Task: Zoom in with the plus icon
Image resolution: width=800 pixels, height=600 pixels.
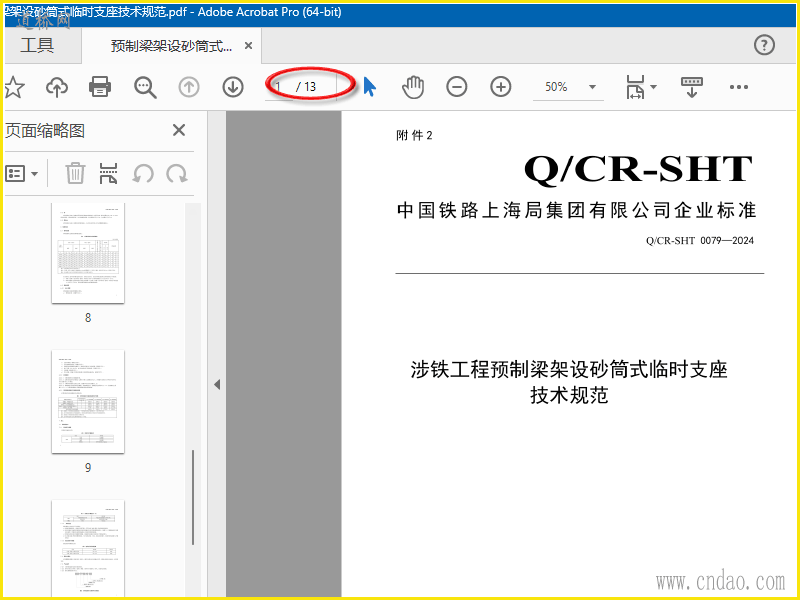Action: pos(501,87)
